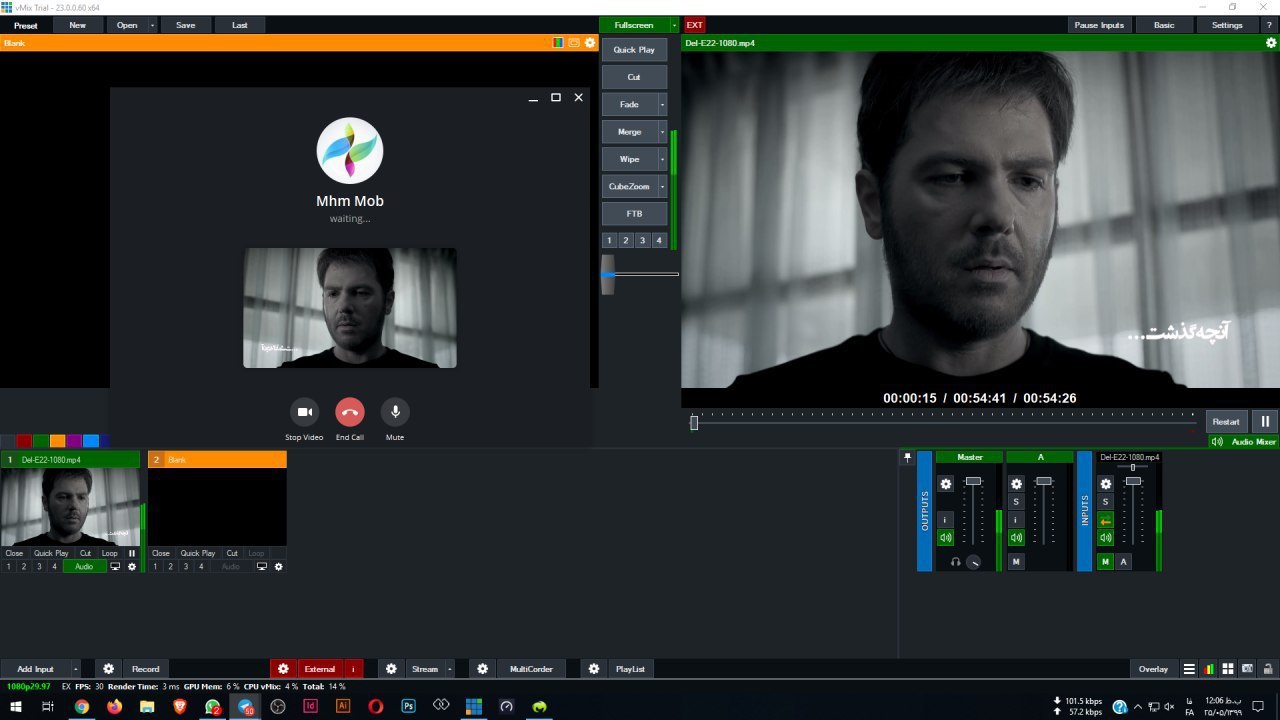Open output window settings gear
This screenshot has height=720, width=1280.
[x=1271, y=43]
